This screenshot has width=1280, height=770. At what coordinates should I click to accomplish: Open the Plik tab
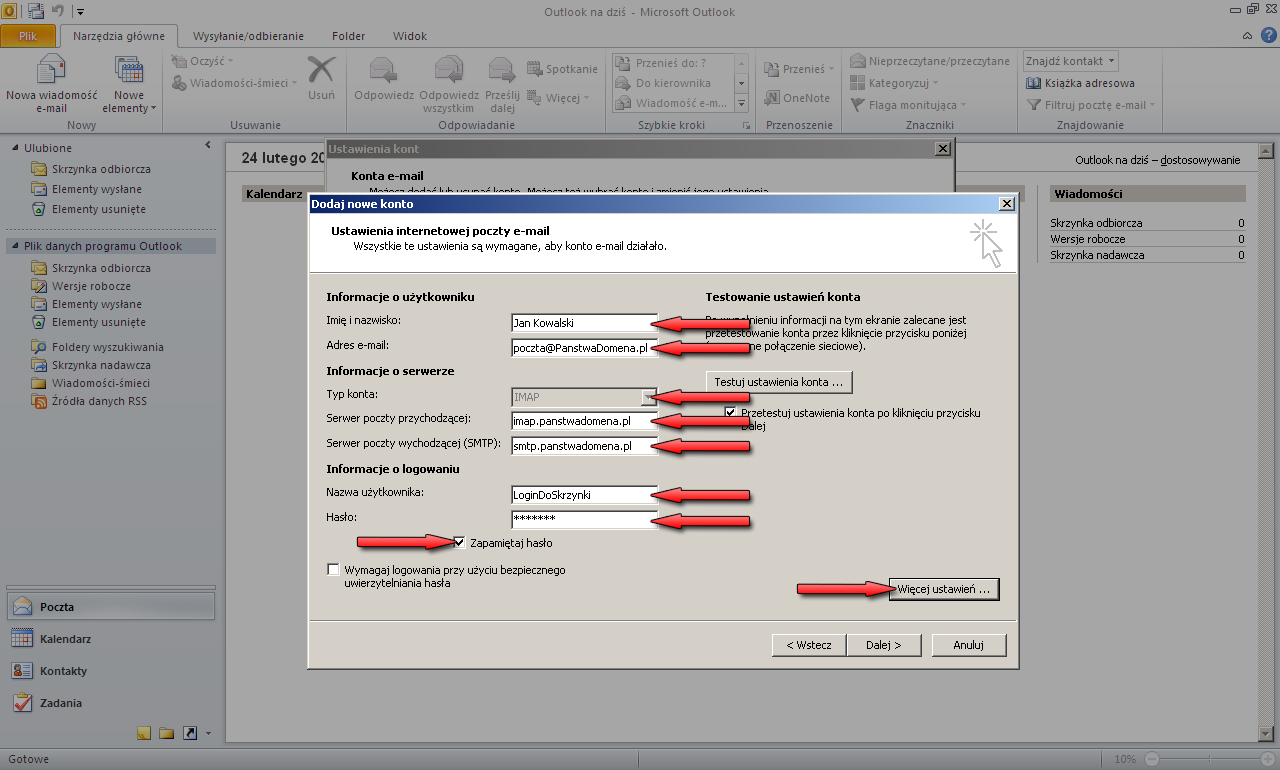coord(28,36)
